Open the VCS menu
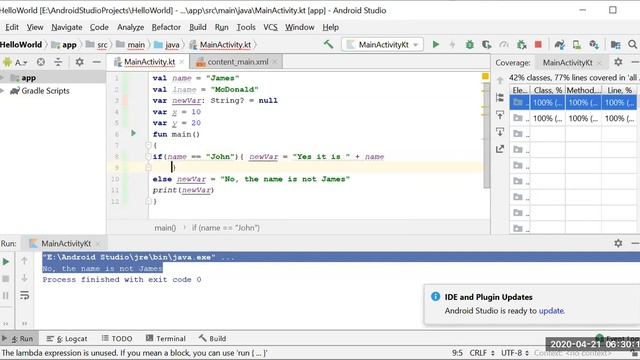This screenshot has width=640, height=360. 270,27
